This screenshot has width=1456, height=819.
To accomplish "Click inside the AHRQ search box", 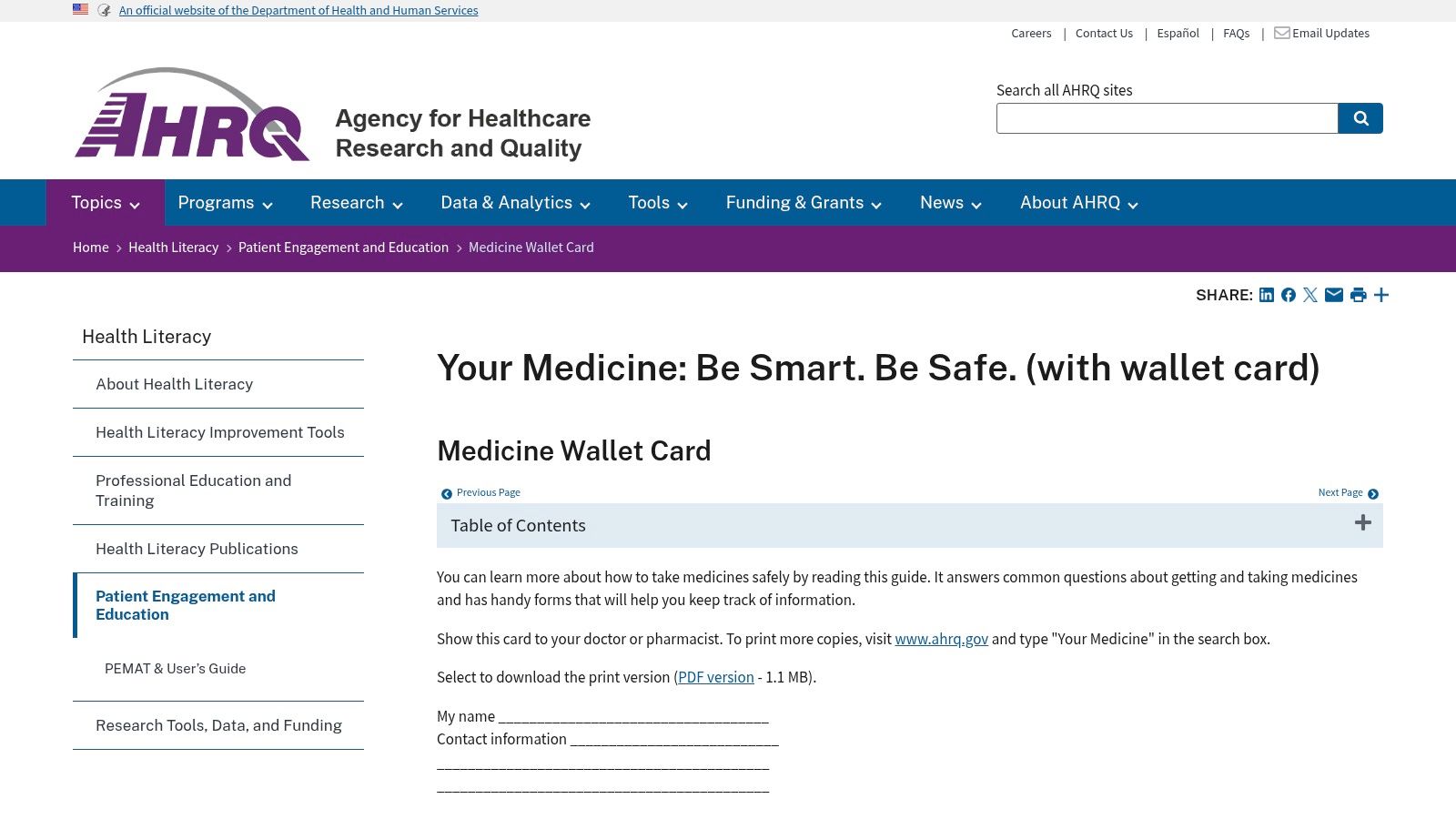I will click(x=1167, y=118).
